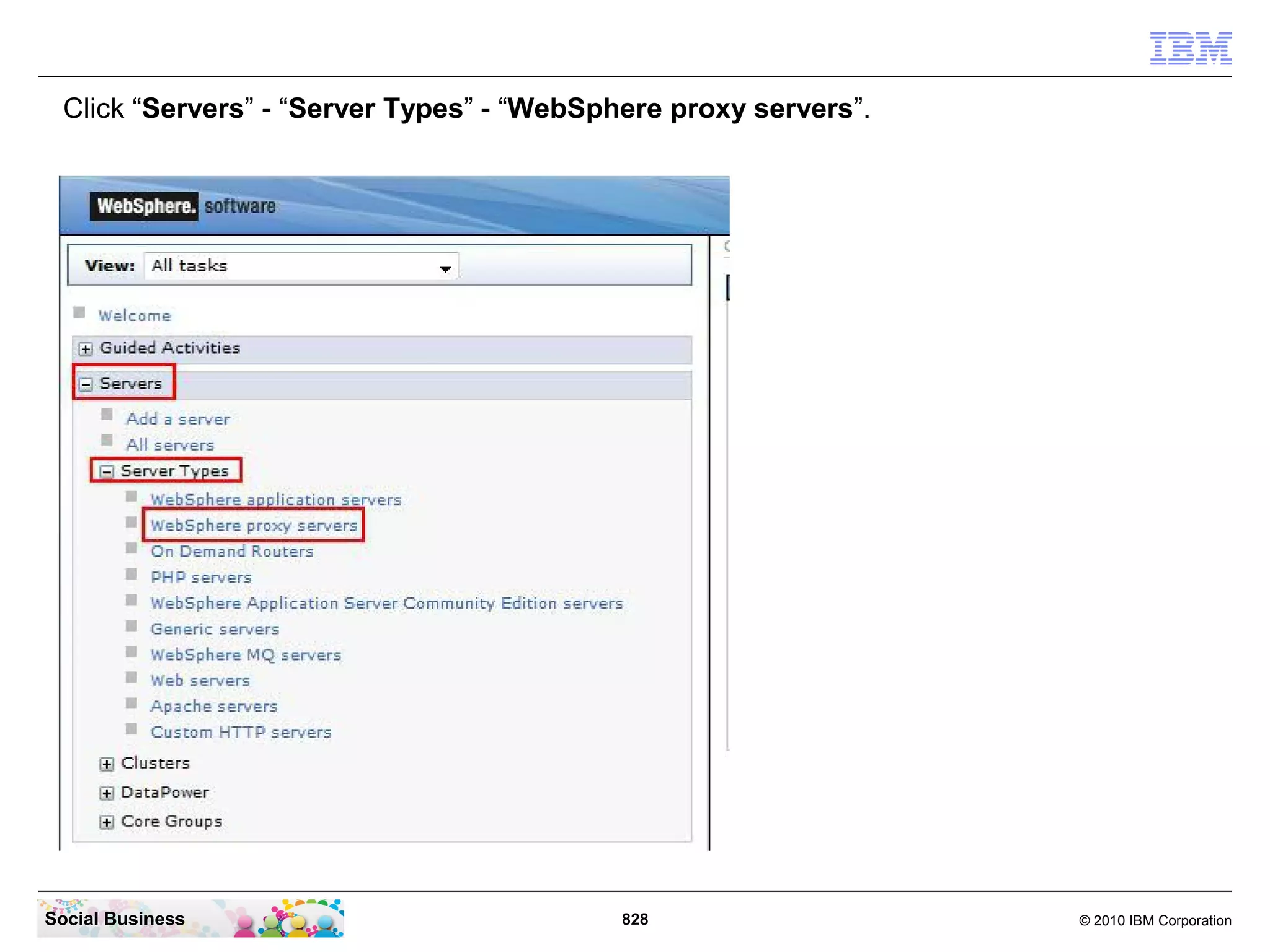This screenshot has width=1270, height=952.
Task: Expand the Core Groups node
Action: tap(107, 822)
